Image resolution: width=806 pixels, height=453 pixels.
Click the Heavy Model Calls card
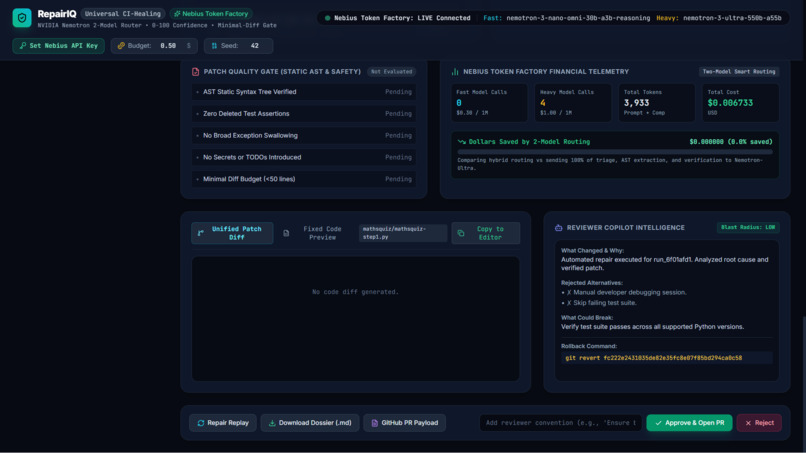coord(573,103)
